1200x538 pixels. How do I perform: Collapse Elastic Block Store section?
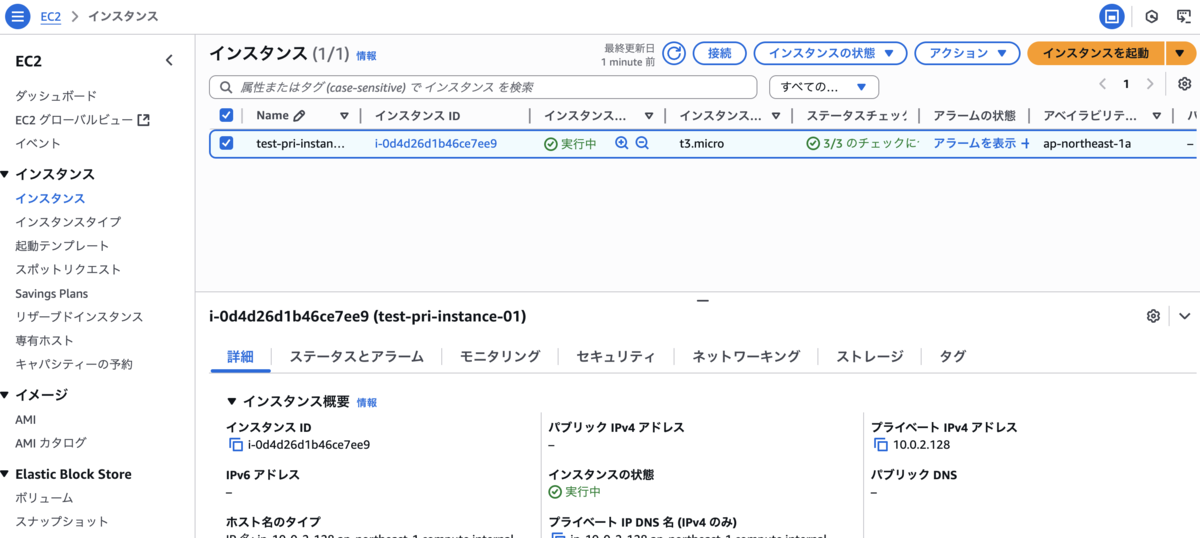coord(5,474)
